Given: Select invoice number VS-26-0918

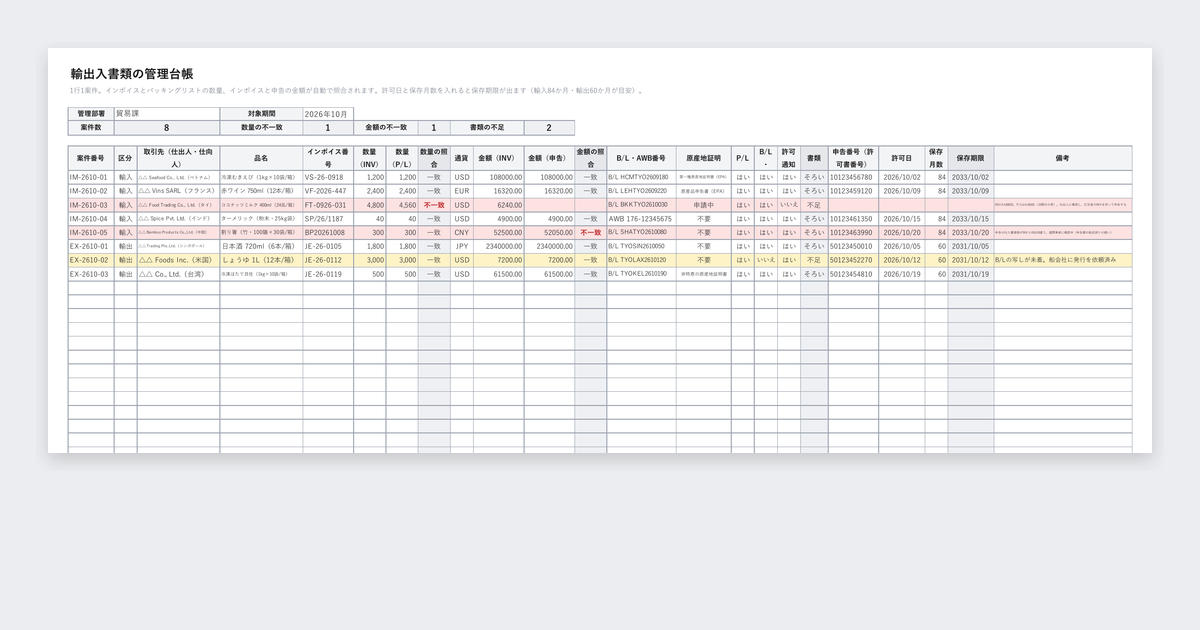Looking at the screenshot, I should click(x=328, y=177).
